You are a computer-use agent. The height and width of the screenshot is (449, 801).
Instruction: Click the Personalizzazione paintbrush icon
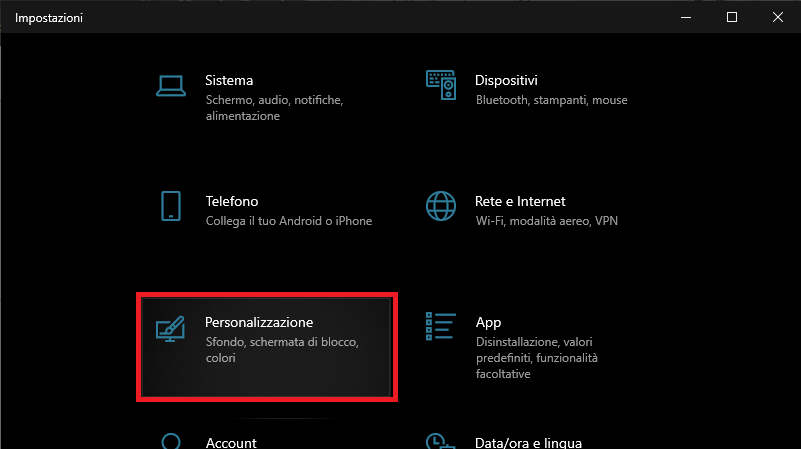170,329
